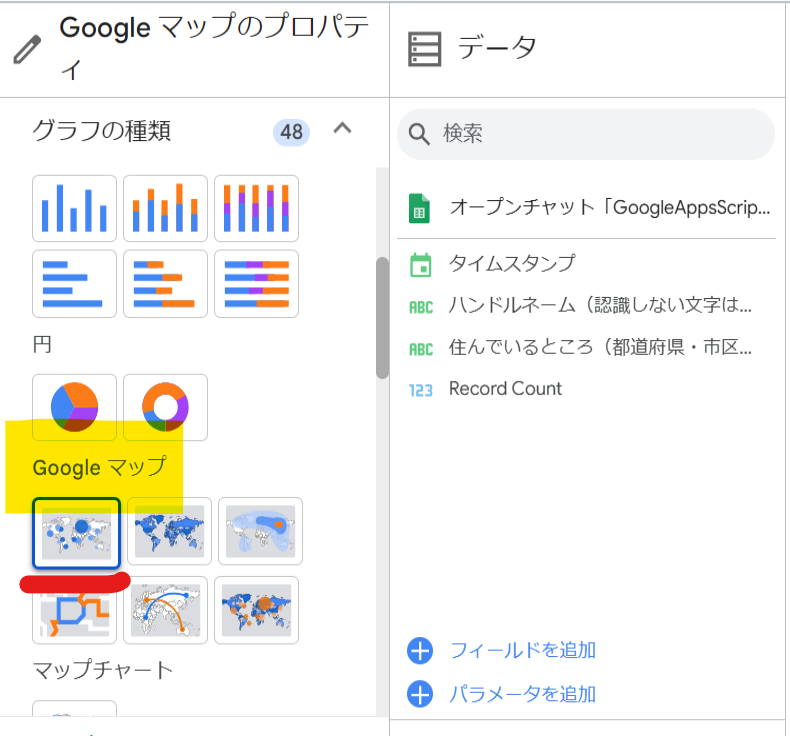Click the ABC type icon beside ハンドルネーム
The width and height of the screenshot is (790, 736).
point(421,307)
